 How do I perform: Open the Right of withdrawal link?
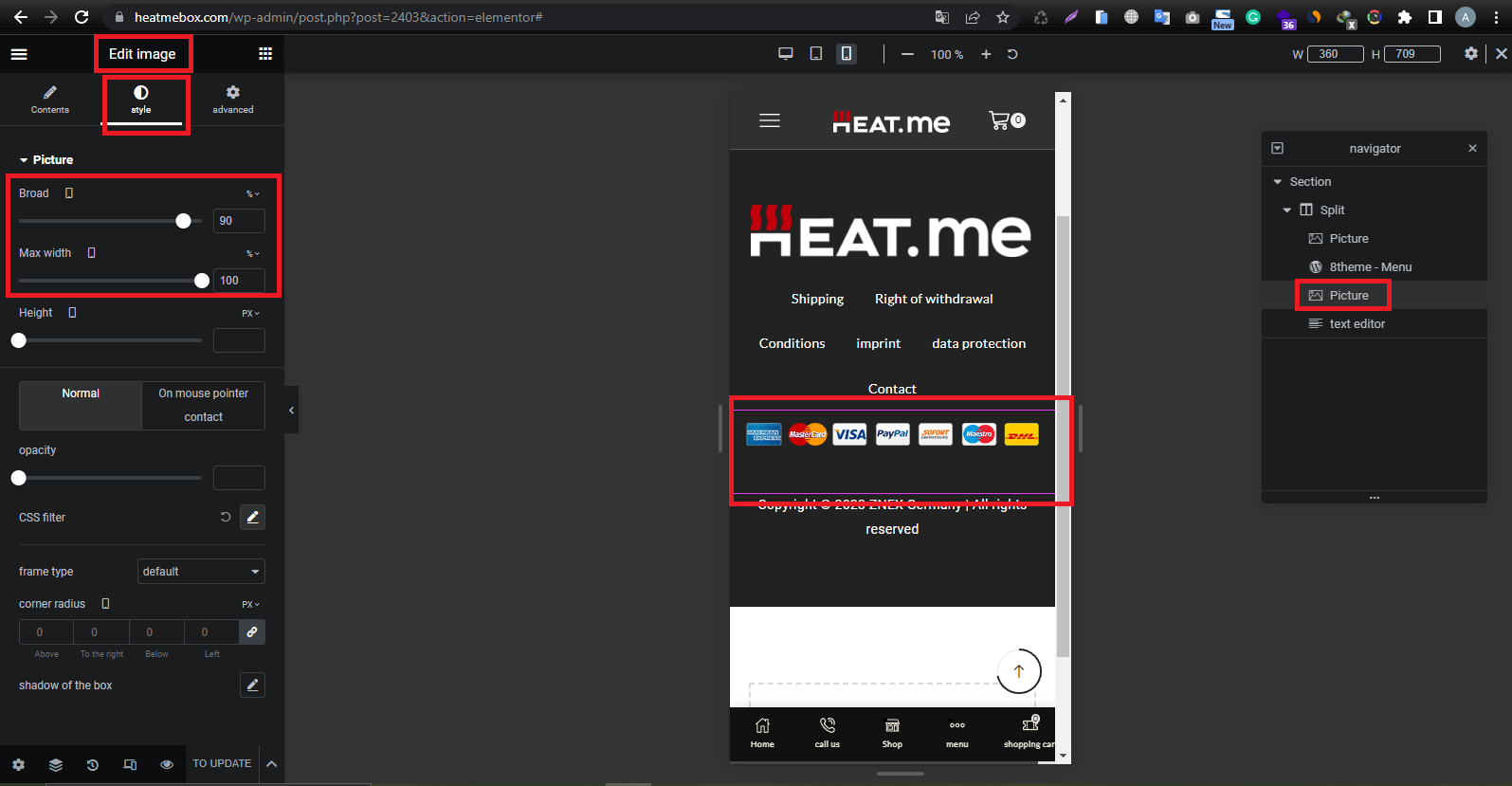coord(934,299)
